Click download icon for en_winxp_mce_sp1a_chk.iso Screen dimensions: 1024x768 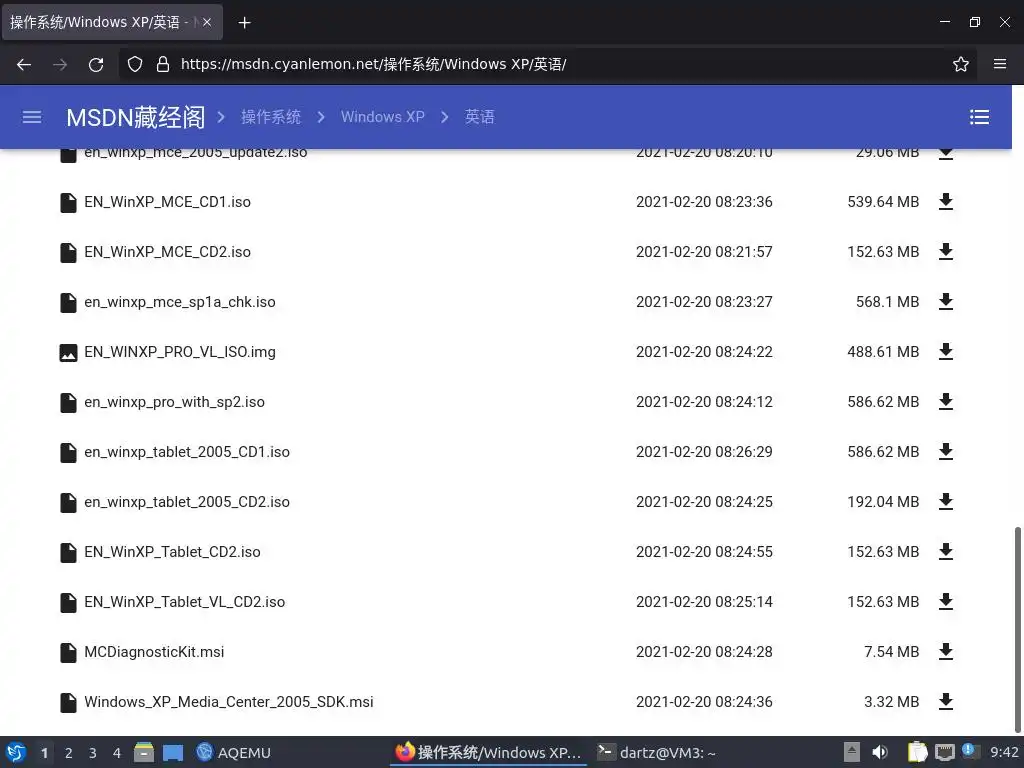coord(946,302)
